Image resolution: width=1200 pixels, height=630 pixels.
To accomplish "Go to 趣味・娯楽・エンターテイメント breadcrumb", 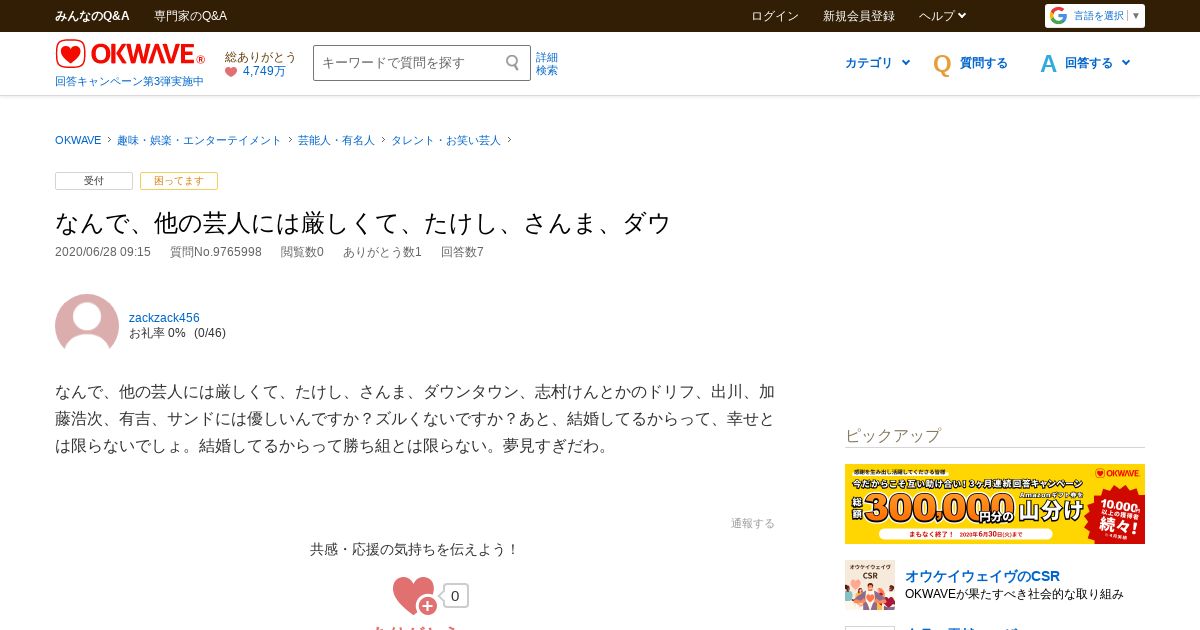I will (x=199, y=140).
